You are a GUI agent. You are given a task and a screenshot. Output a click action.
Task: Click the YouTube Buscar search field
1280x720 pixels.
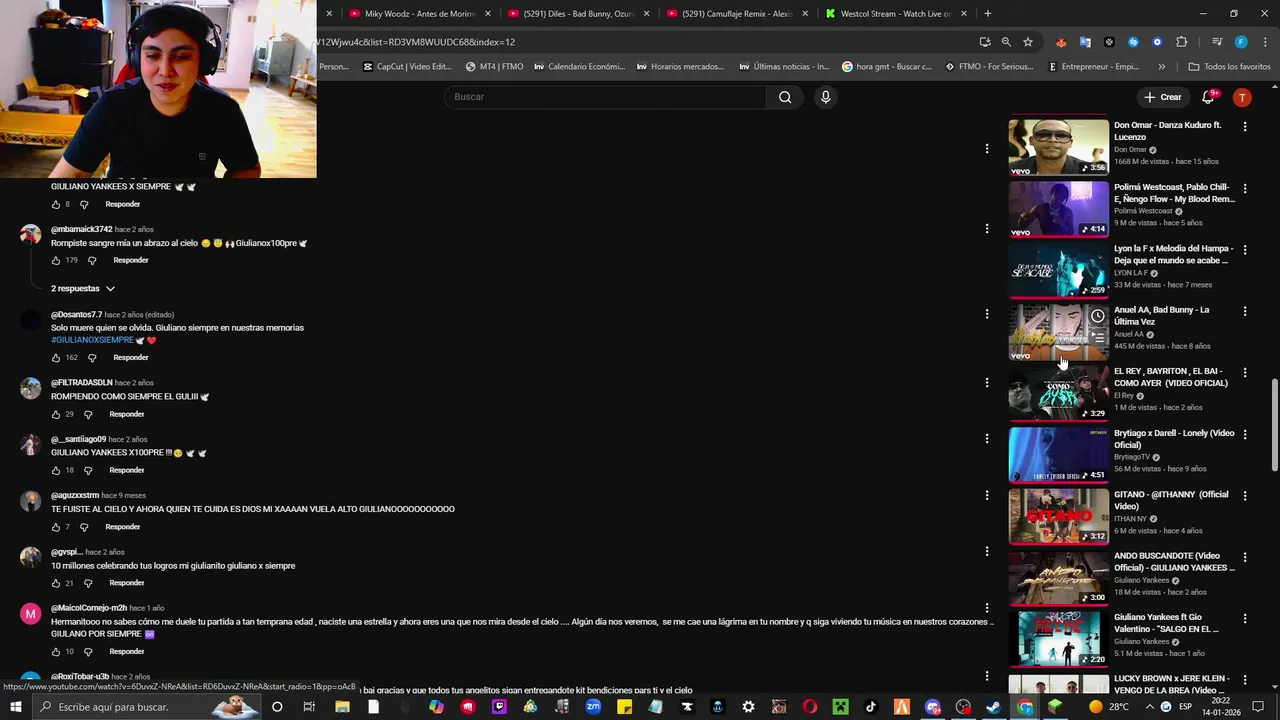coord(606,97)
